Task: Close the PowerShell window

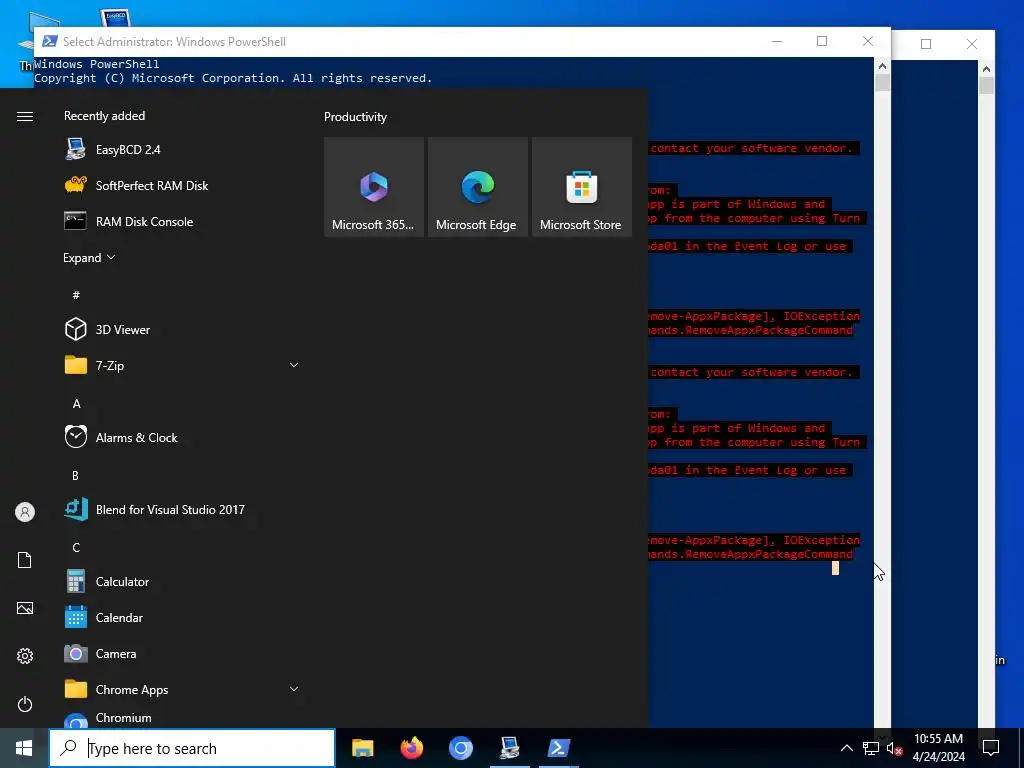Action: coord(868,41)
